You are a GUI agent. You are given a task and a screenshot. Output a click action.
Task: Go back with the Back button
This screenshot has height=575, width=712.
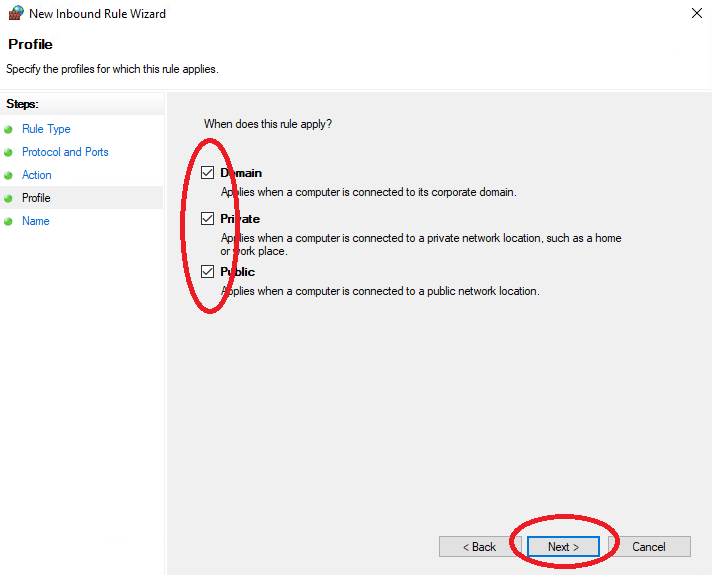[480, 546]
